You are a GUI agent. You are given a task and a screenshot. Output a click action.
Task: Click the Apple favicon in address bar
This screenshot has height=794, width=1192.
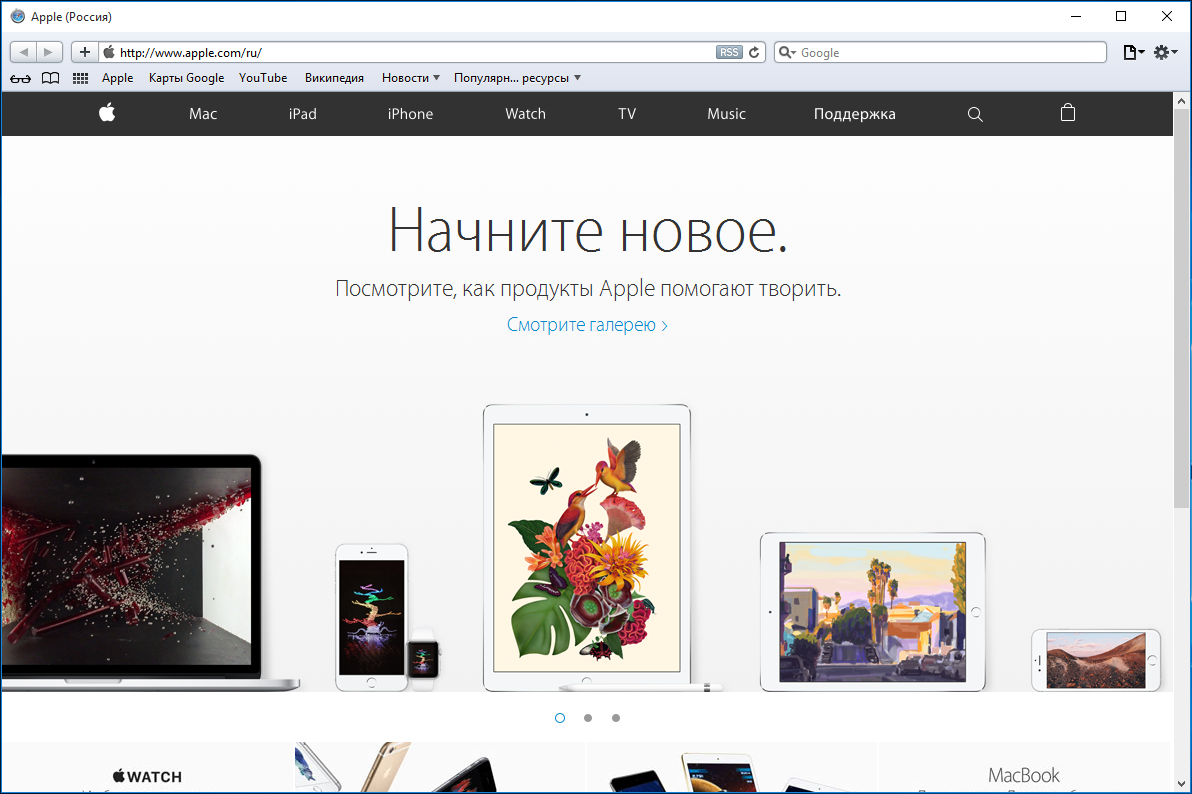click(109, 52)
